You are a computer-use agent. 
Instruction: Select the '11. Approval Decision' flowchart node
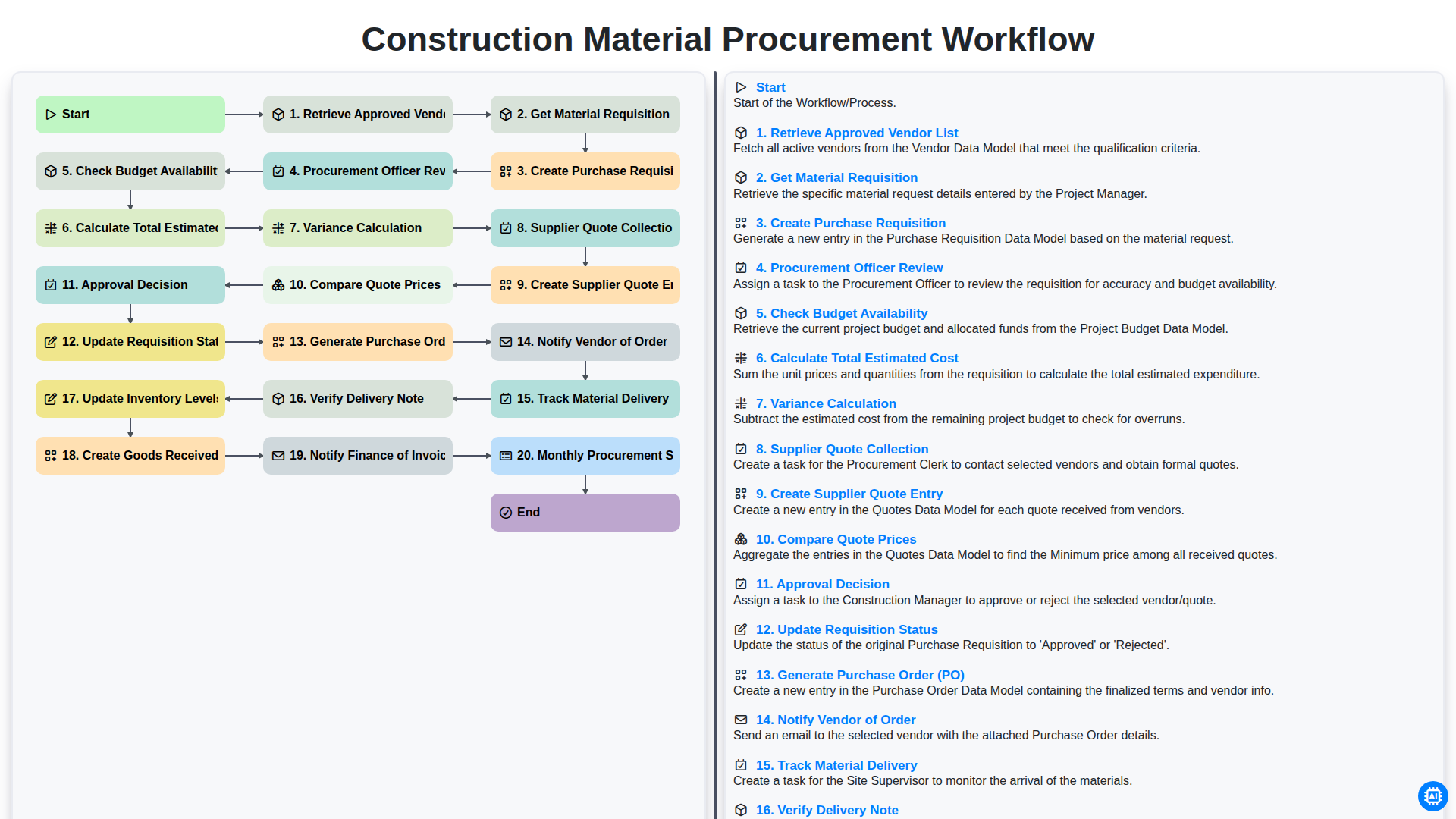[130, 285]
